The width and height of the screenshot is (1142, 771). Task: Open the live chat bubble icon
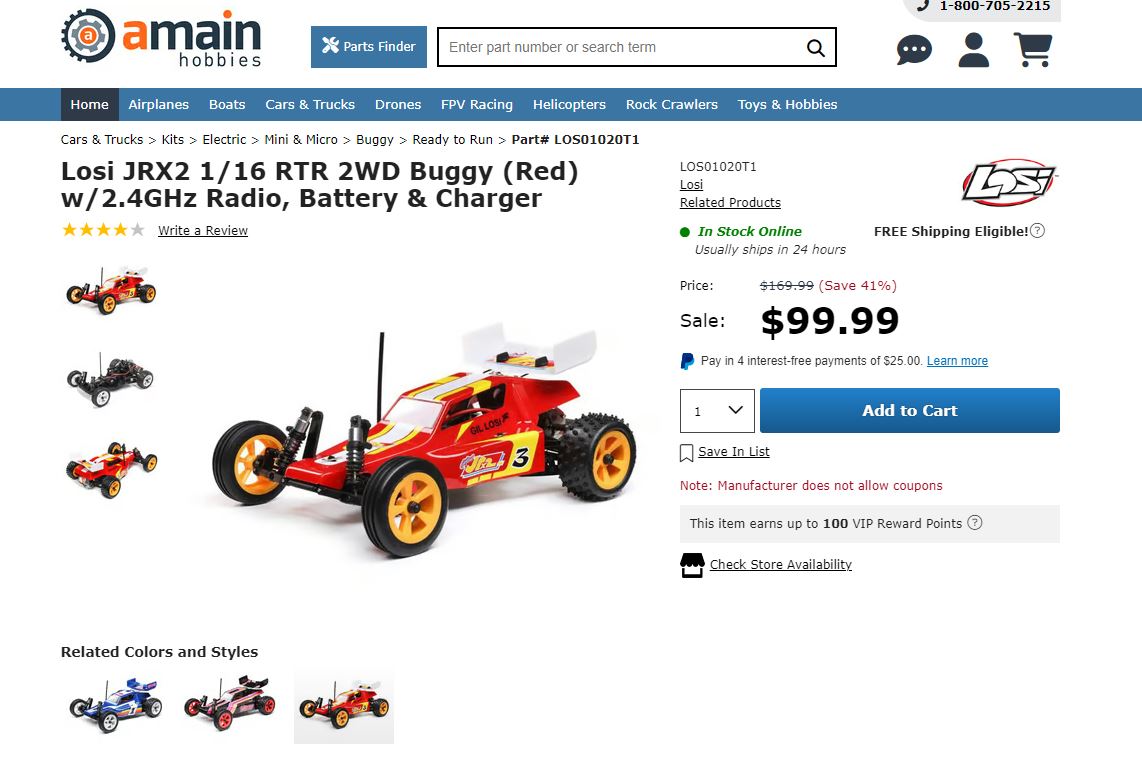pyautogui.click(x=914, y=50)
